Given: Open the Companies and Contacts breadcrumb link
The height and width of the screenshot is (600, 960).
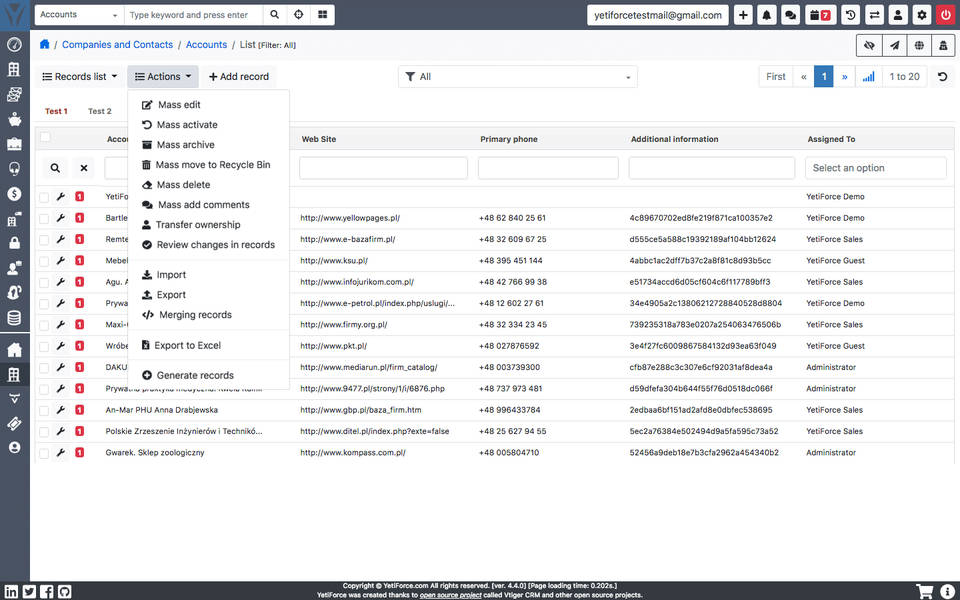Looking at the screenshot, I should tap(118, 44).
